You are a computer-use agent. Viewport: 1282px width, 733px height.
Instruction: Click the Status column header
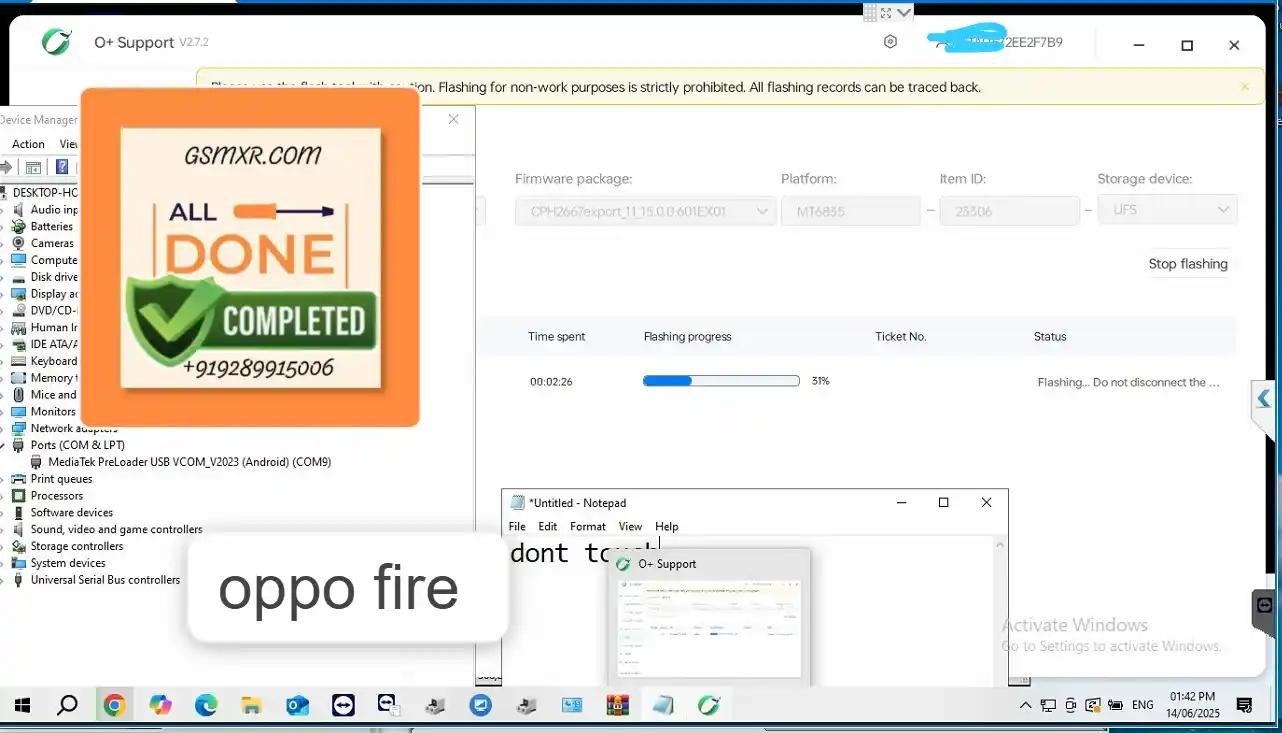(1050, 337)
